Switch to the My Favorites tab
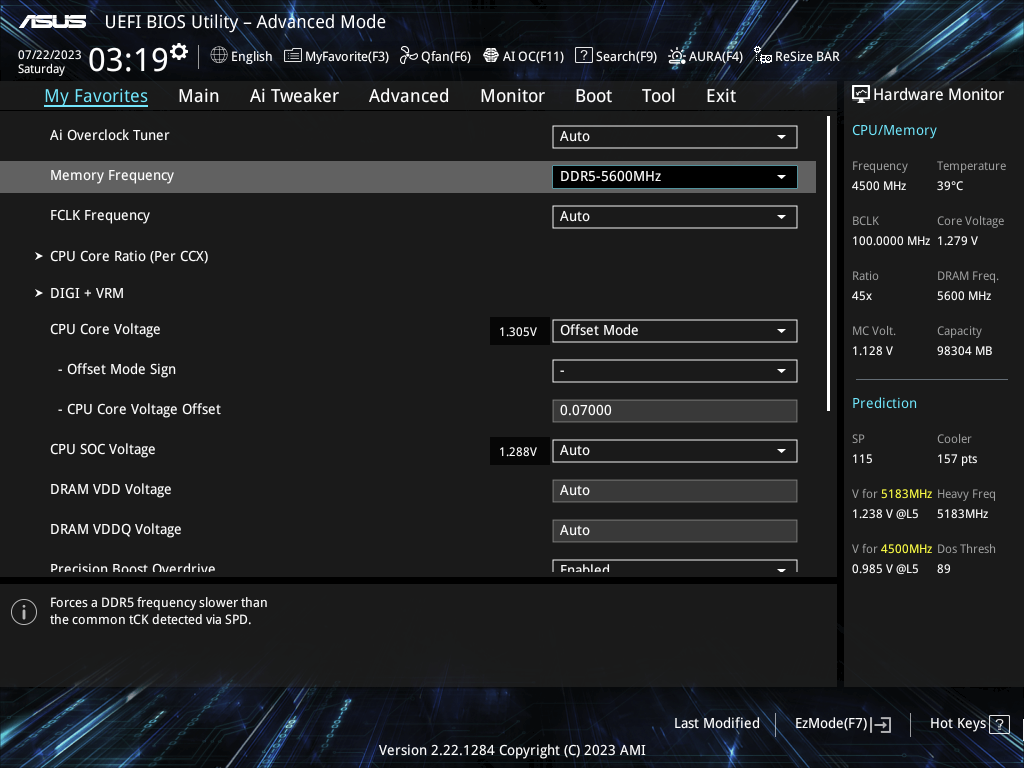1024x768 pixels. (96, 96)
